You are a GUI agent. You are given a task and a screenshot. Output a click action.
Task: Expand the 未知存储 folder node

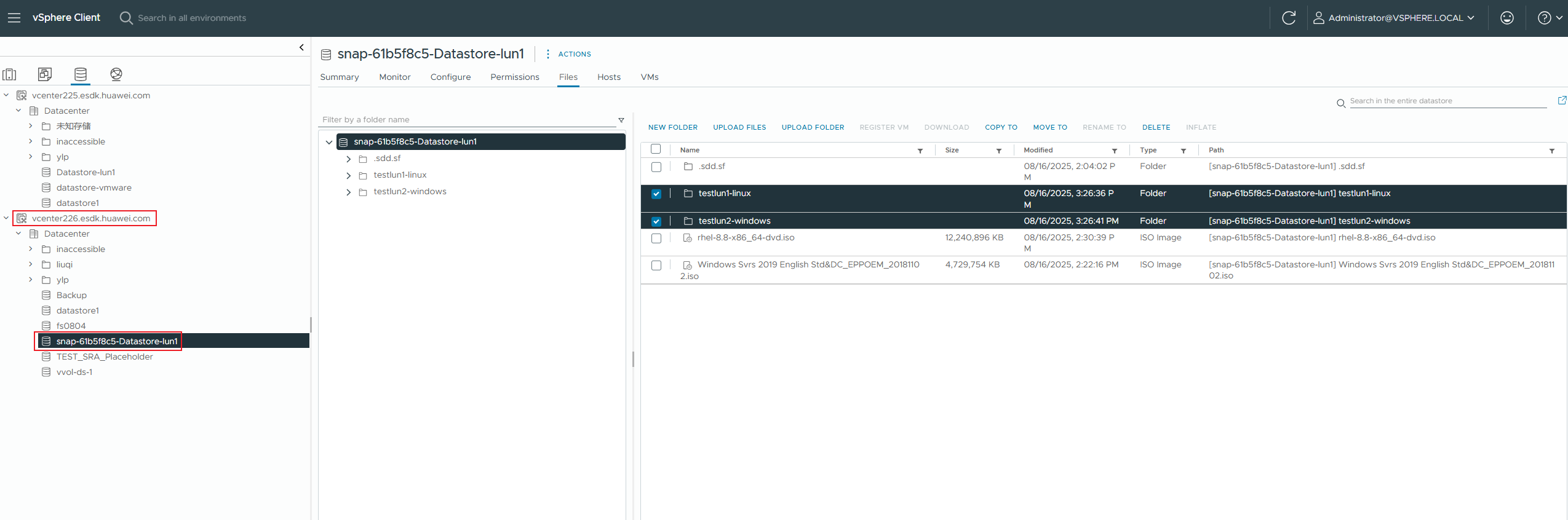tap(31, 126)
